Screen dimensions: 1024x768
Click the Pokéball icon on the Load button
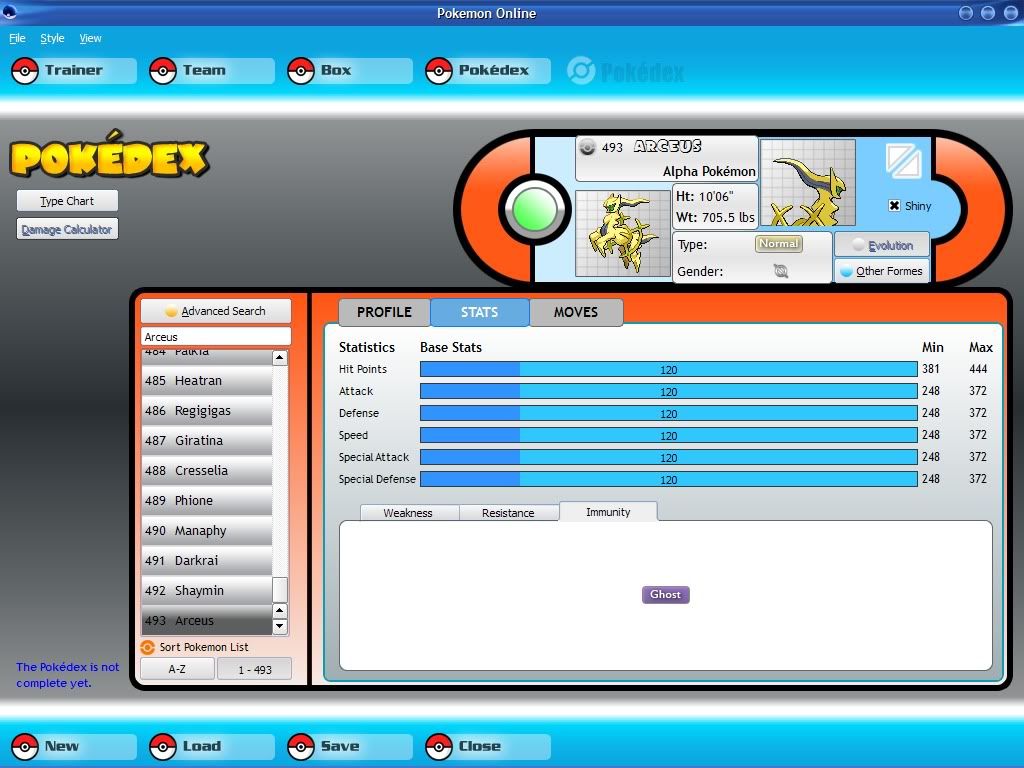[x=163, y=746]
